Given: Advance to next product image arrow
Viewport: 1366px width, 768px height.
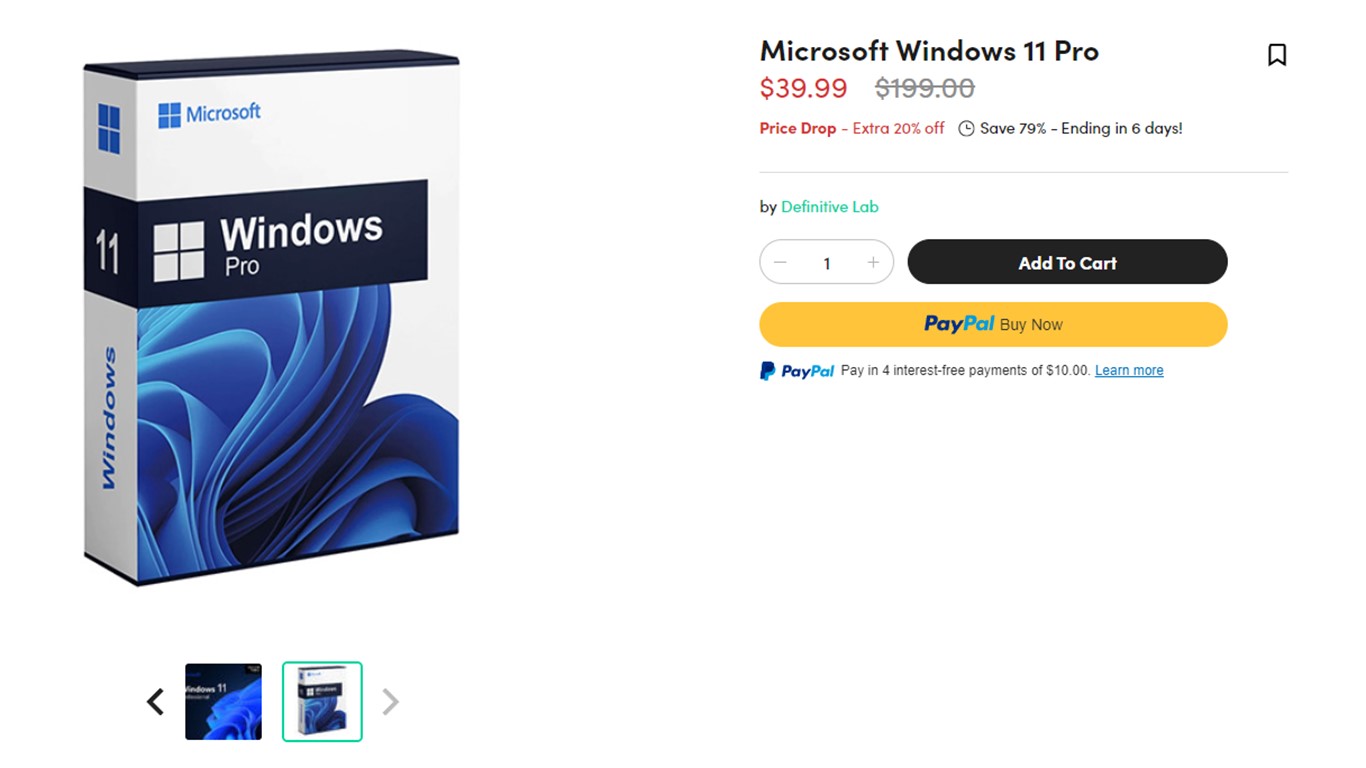Looking at the screenshot, I should [x=390, y=702].
